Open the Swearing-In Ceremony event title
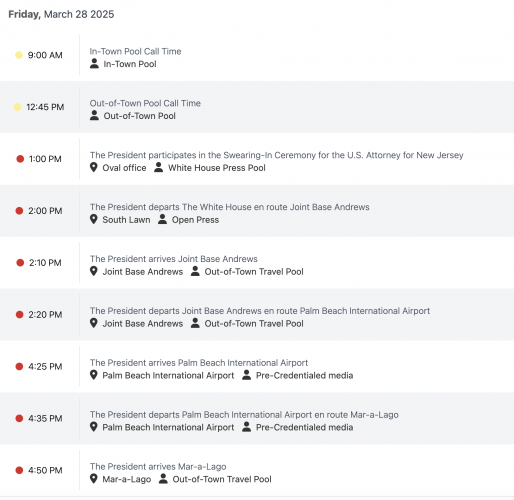The image size is (514, 500). point(277,155)
